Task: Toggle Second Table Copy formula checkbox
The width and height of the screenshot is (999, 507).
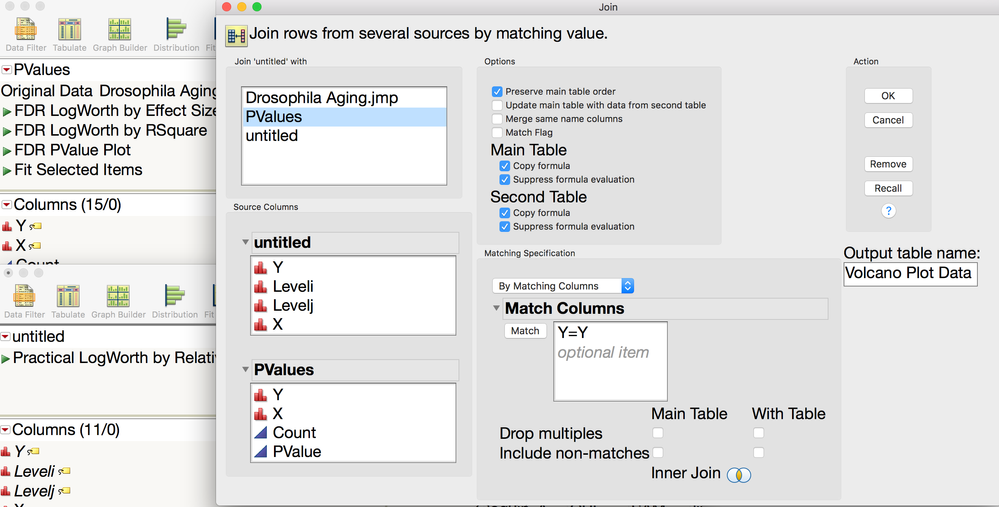Action: [505, 213]
